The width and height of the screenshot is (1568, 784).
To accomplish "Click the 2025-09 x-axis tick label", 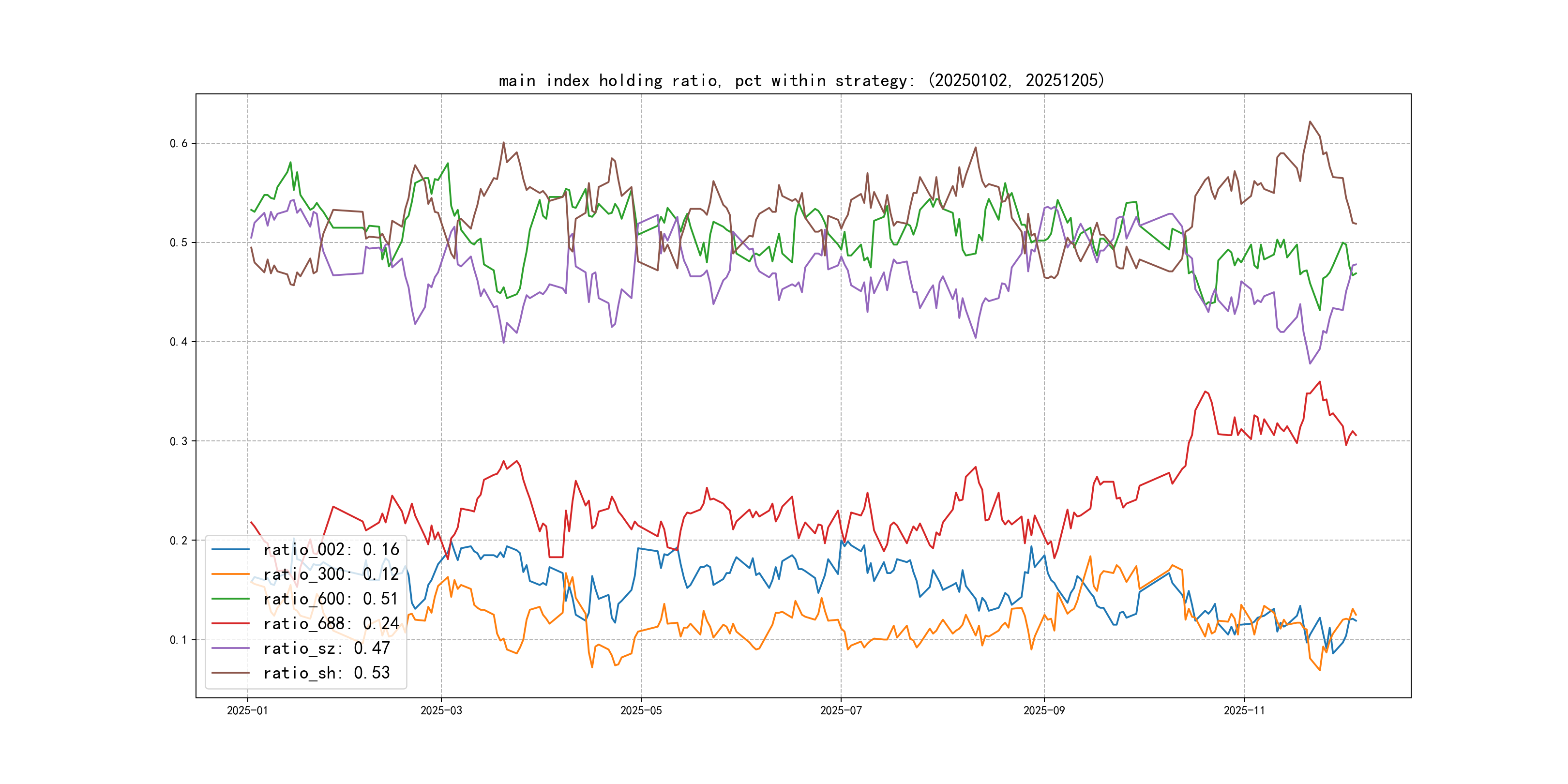I will tap(1044, 710).
